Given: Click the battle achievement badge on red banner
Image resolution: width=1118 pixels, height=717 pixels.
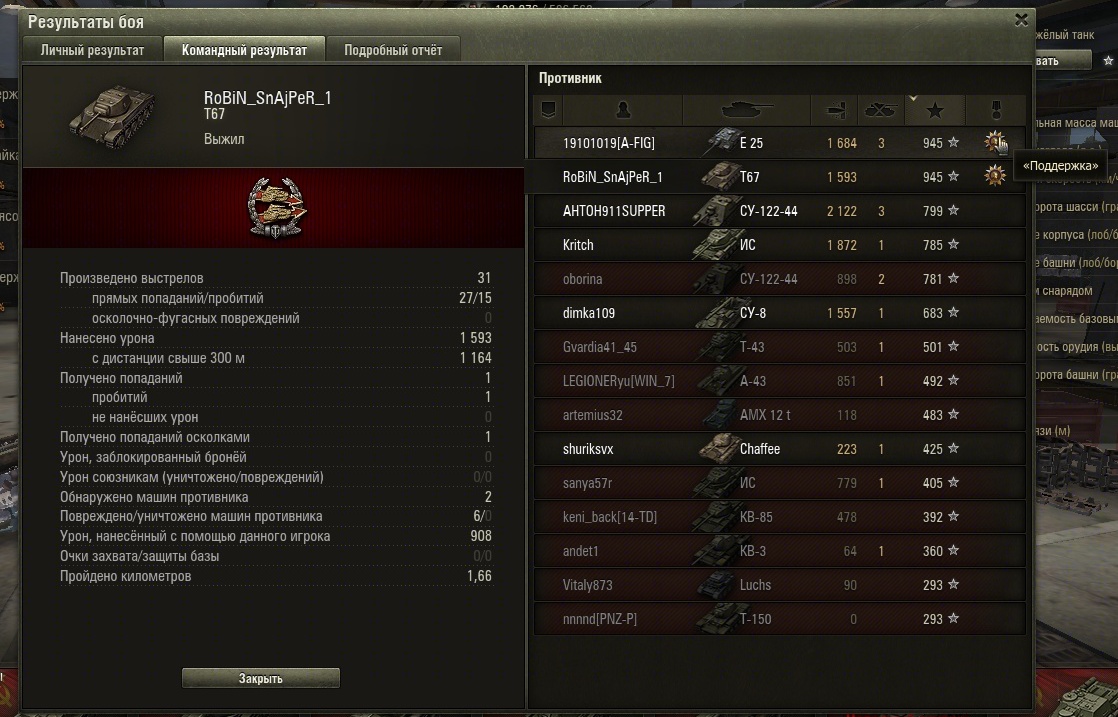Looking at the screenshot, I should tap(277, 207).
